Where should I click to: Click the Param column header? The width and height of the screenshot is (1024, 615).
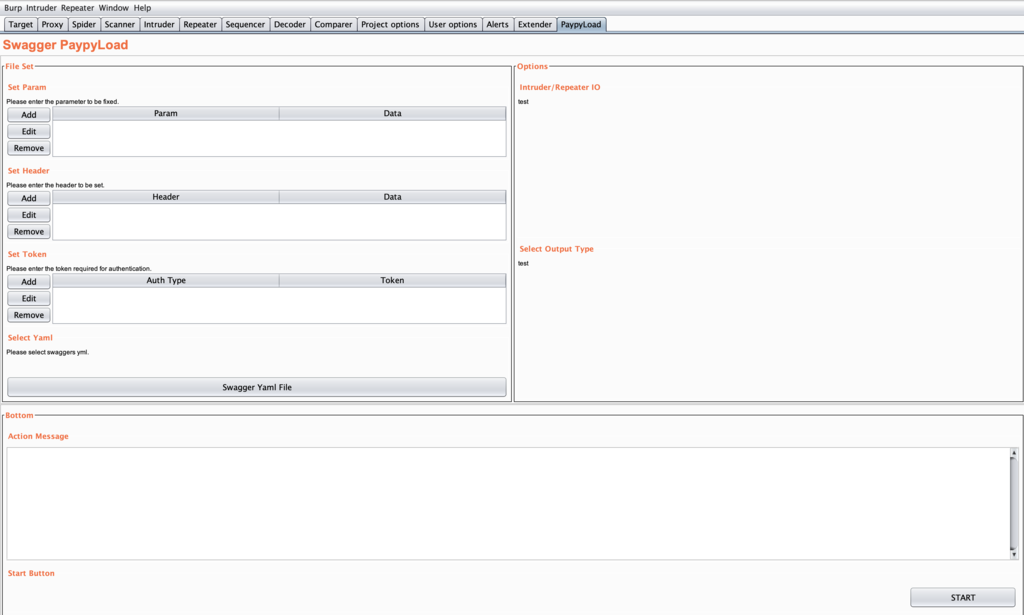pos(166,114)
